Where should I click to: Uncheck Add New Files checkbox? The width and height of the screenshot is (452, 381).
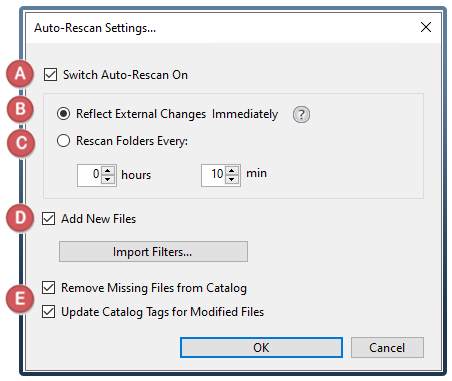49,219
